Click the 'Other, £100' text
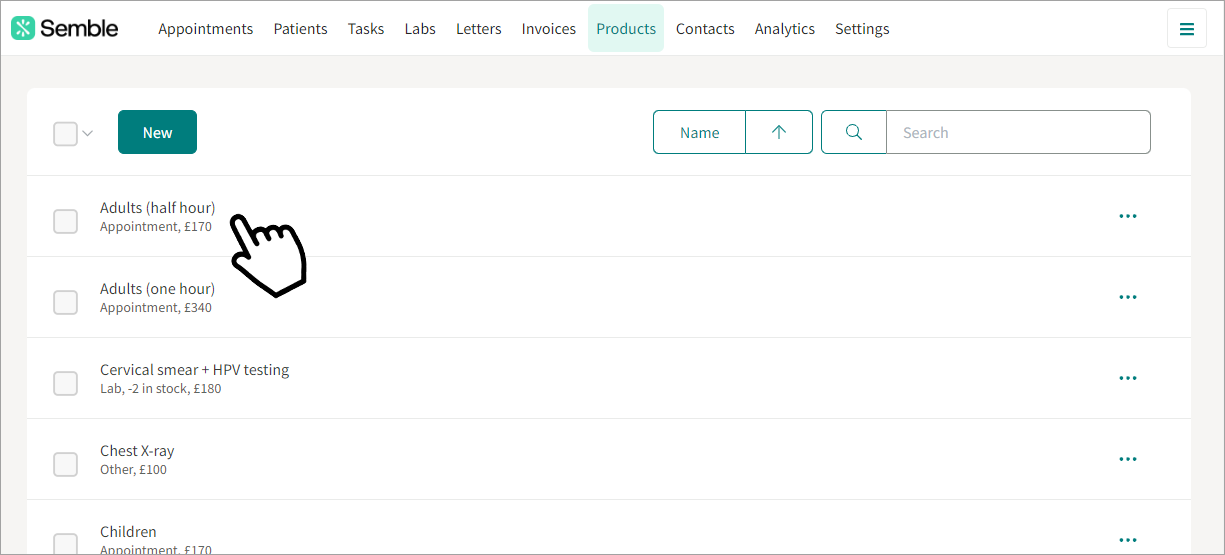Viewport: 1225px width, 555px height. (x=134, y=470)
